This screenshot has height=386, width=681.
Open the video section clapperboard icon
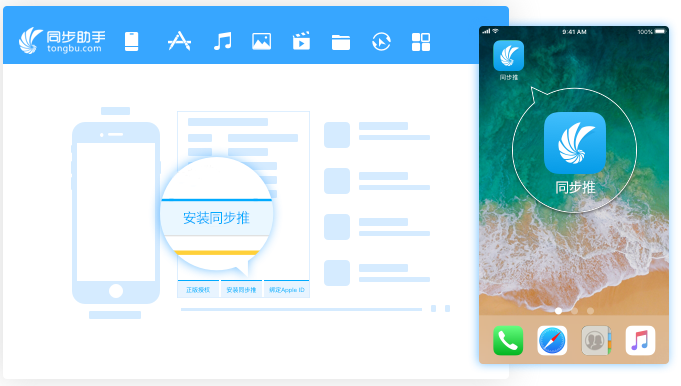(301, 41)
